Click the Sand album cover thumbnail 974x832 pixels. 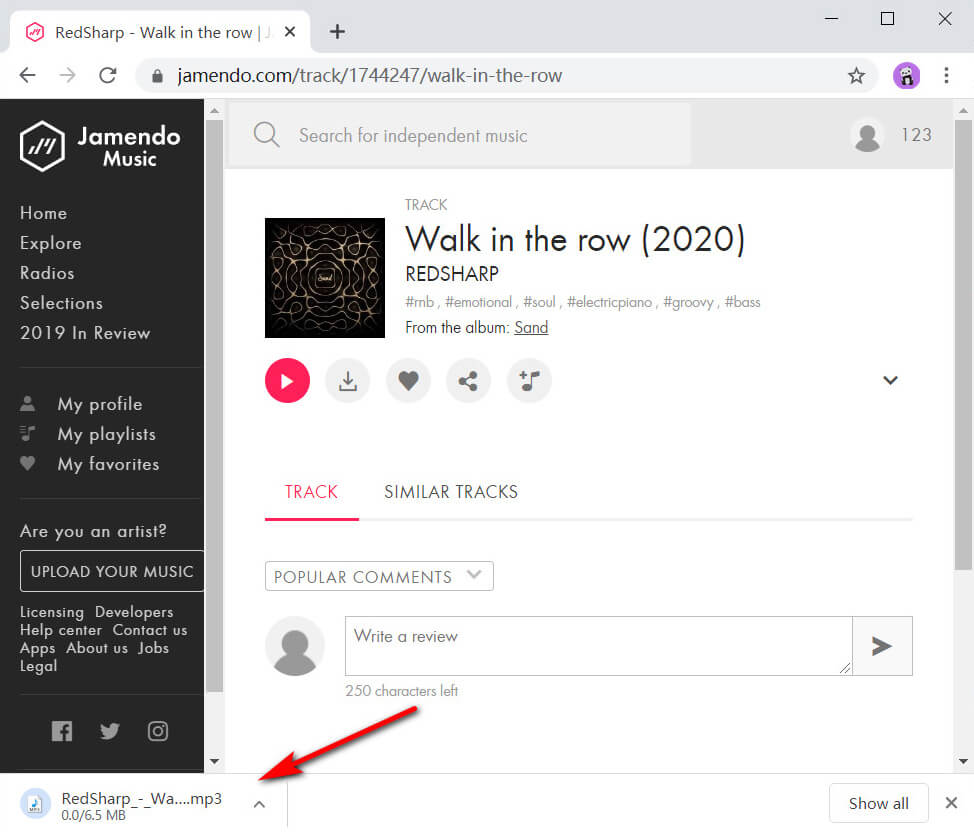(325, 278)
